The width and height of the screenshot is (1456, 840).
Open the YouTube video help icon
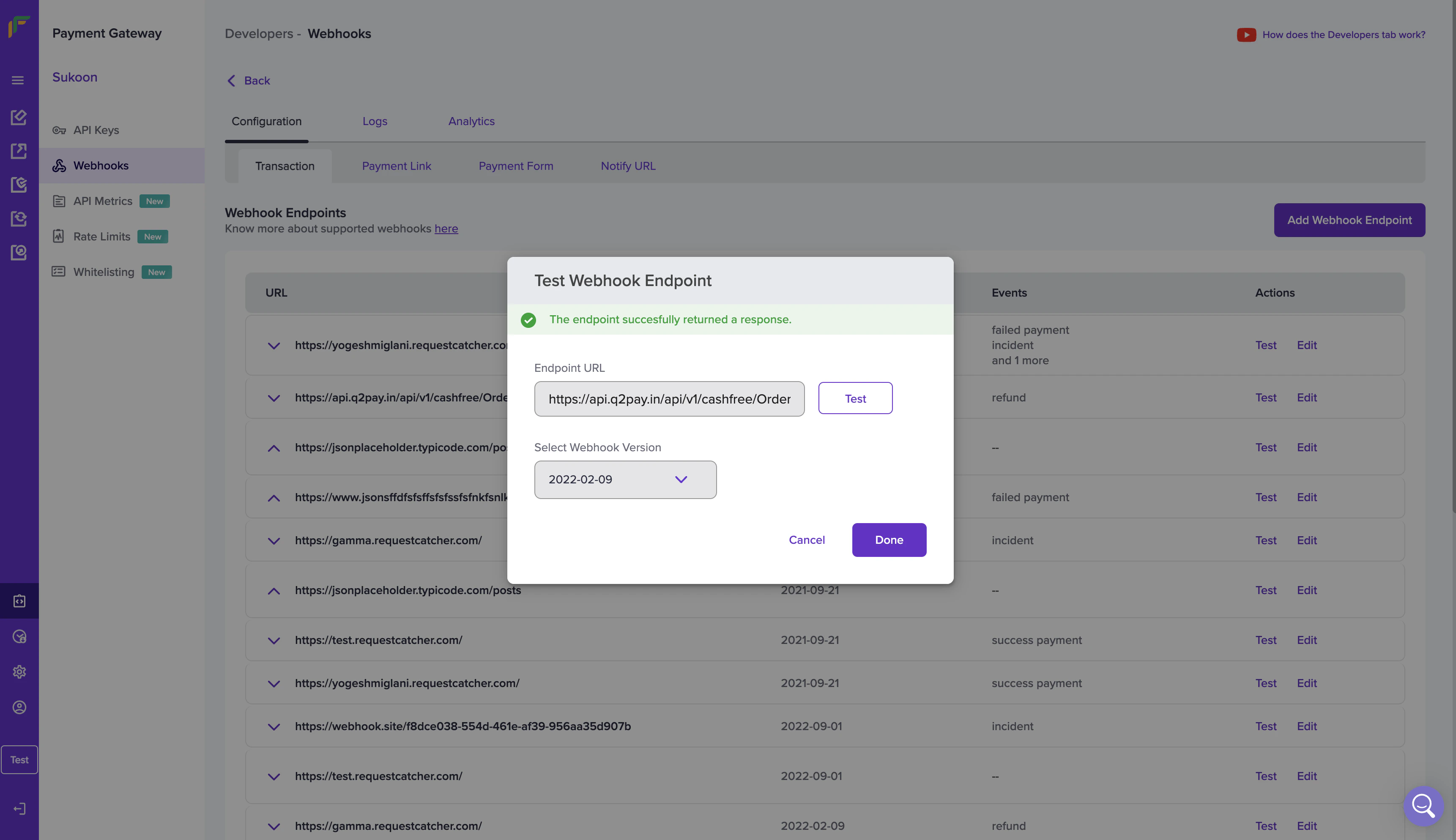pos(1246,35)
